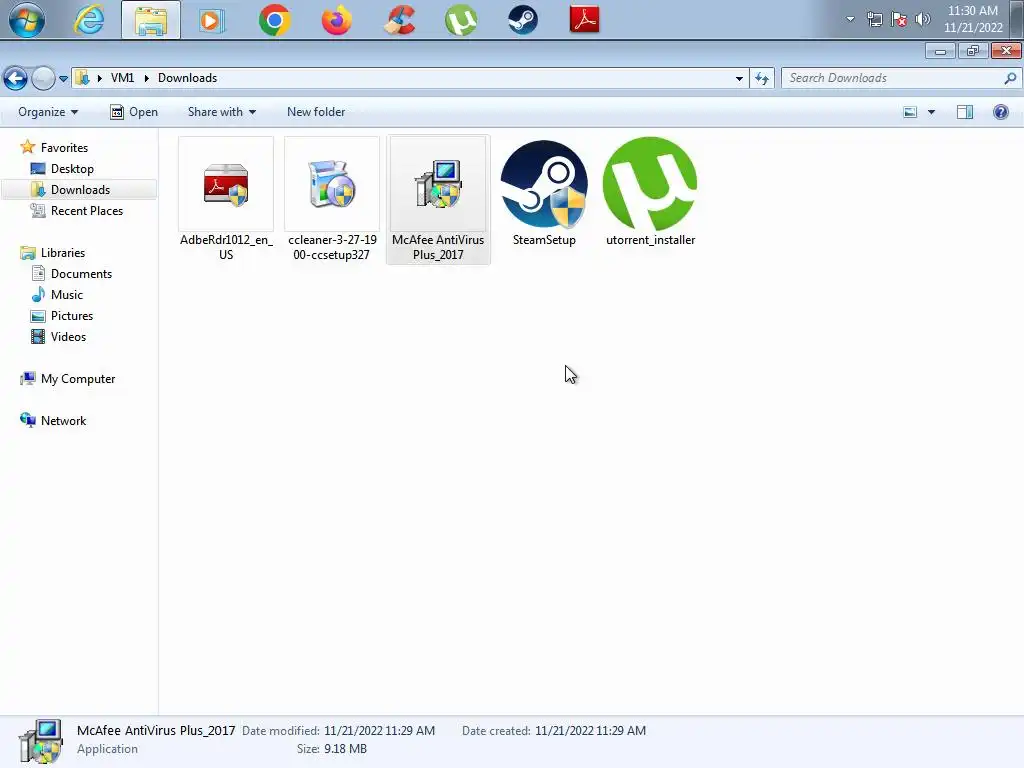
Task: Minimize the Explorer window
Action: click(940, 51)
